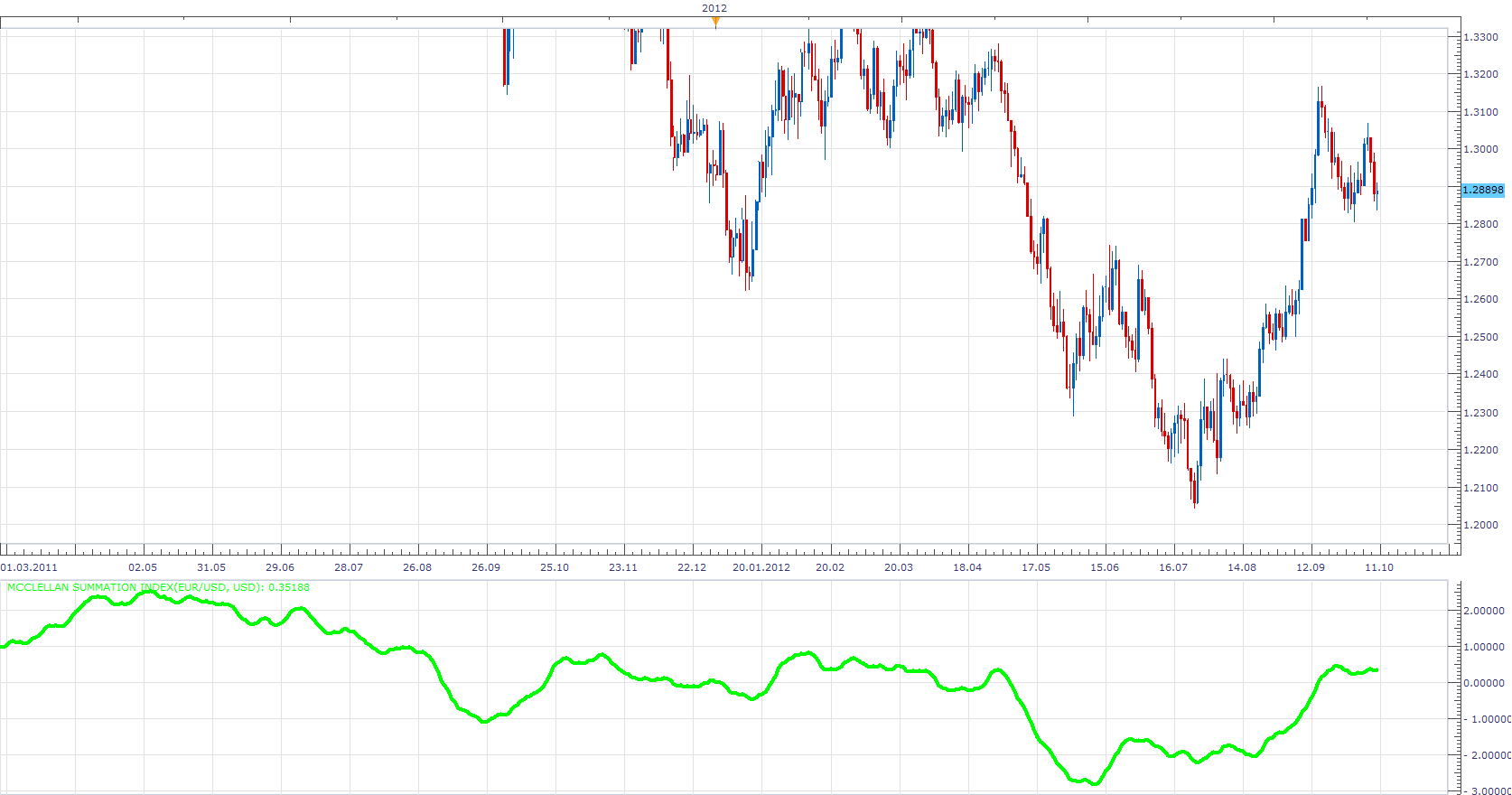Click the 1.3200 price axis value
Screen dimensions: 1512x795
tap(1481, 74)
